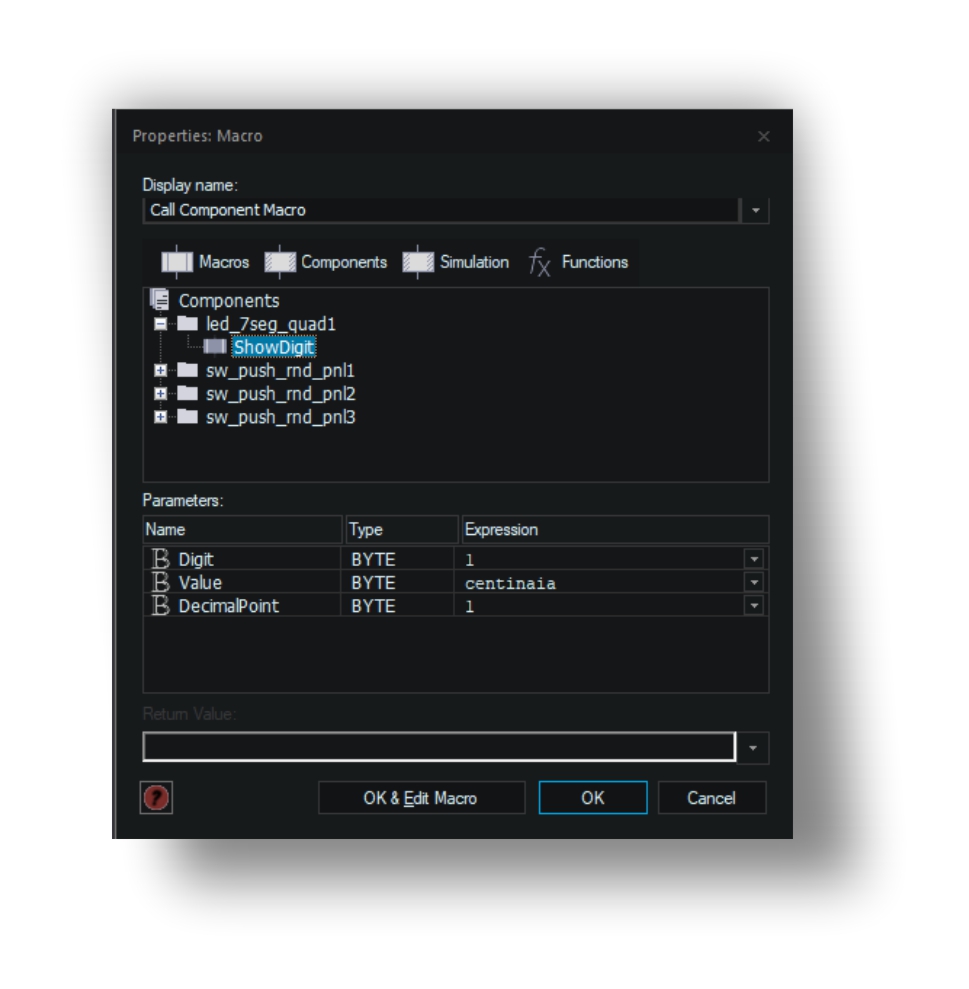Click the ShowDigit macro icon
This screenshot has width=969, height=989.
coord(215,347)
